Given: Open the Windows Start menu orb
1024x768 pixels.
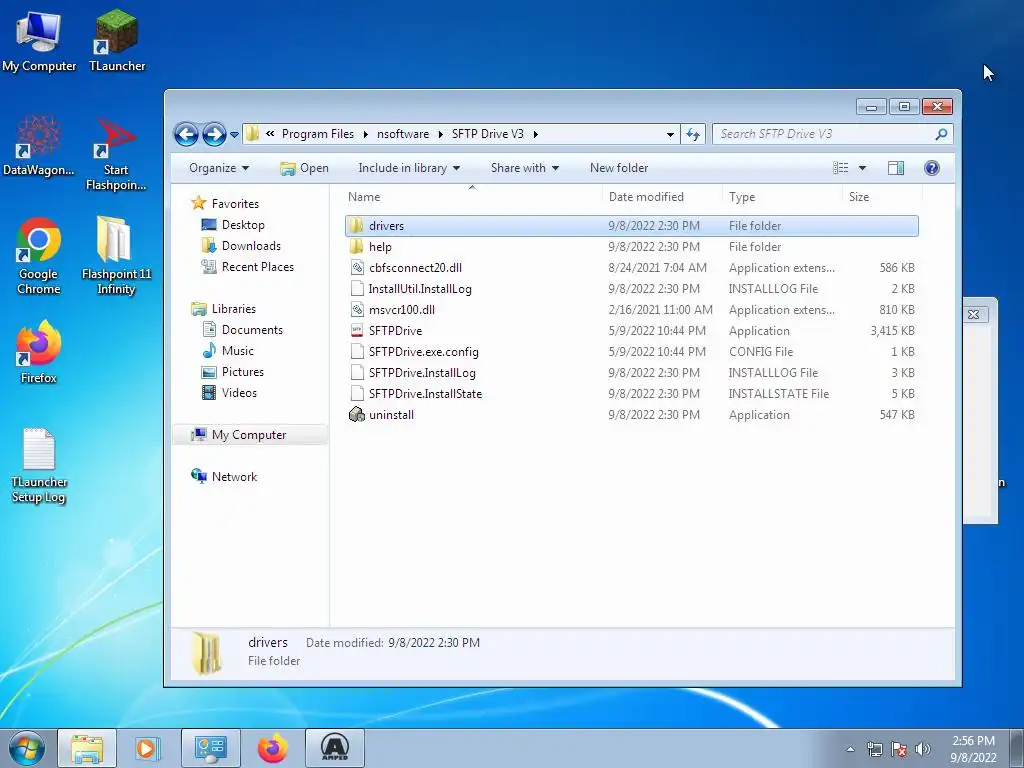Looking at the screenshot, I should coord(26,748).
